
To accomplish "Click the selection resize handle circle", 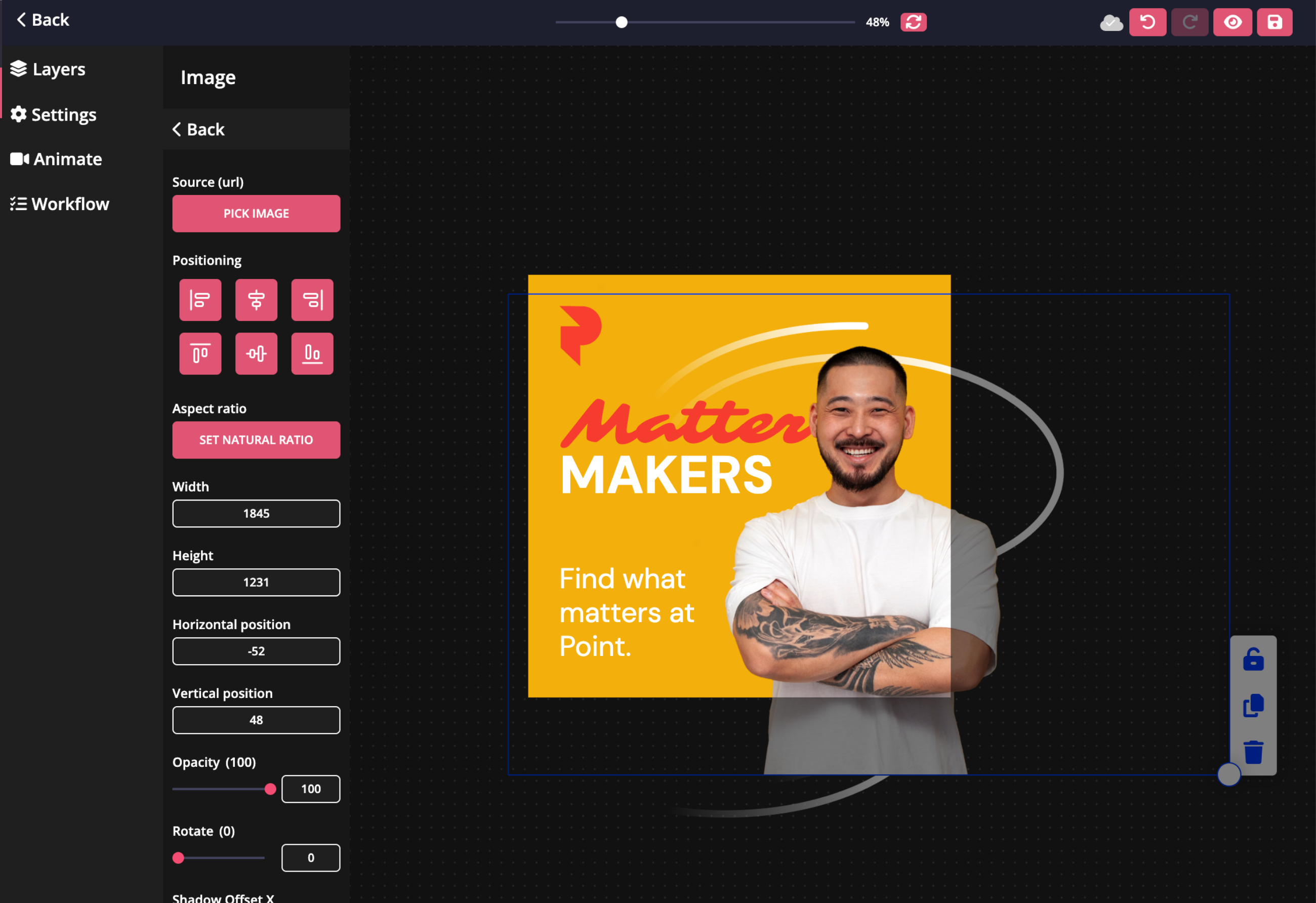I will tap(1229, 774).
